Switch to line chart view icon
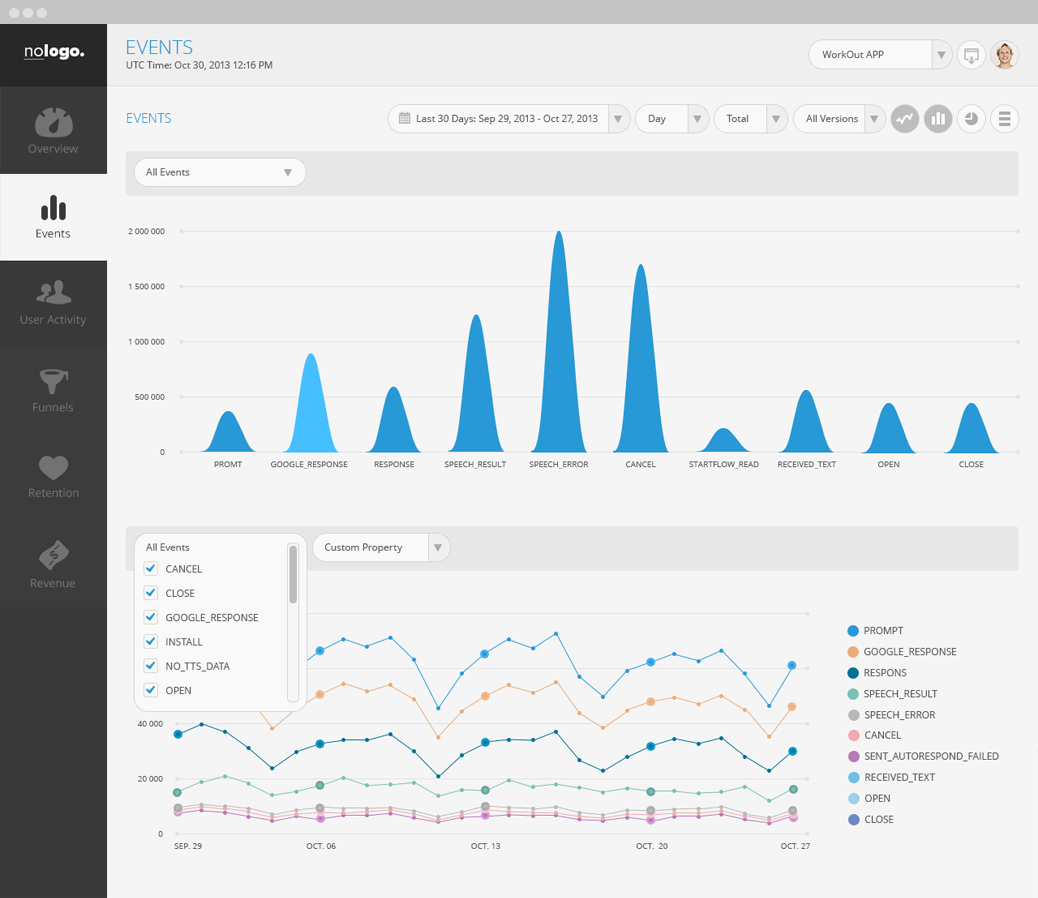1038x898 pixels. click(904, 119)
